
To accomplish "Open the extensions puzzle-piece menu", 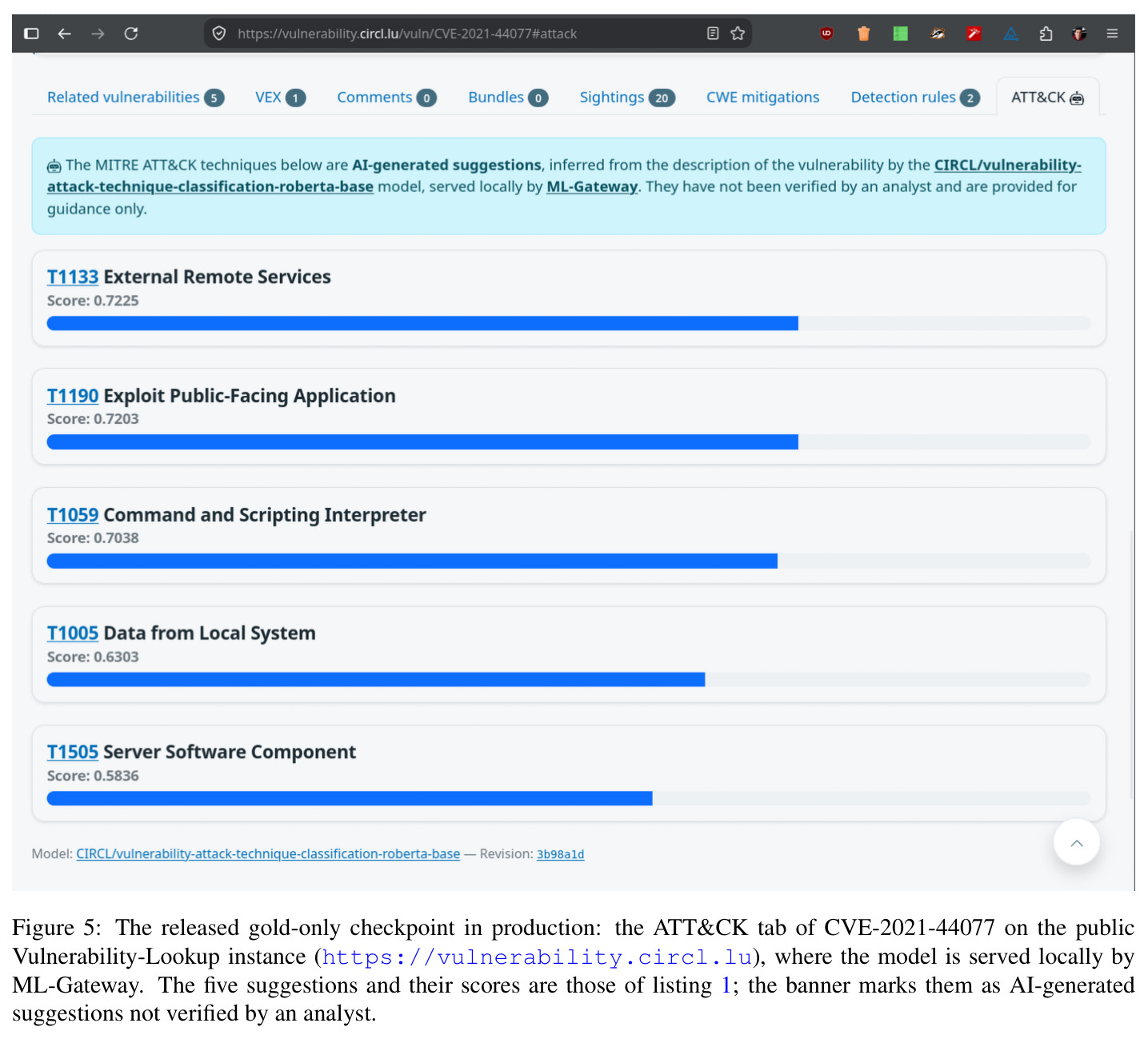I will [1046, 34].
